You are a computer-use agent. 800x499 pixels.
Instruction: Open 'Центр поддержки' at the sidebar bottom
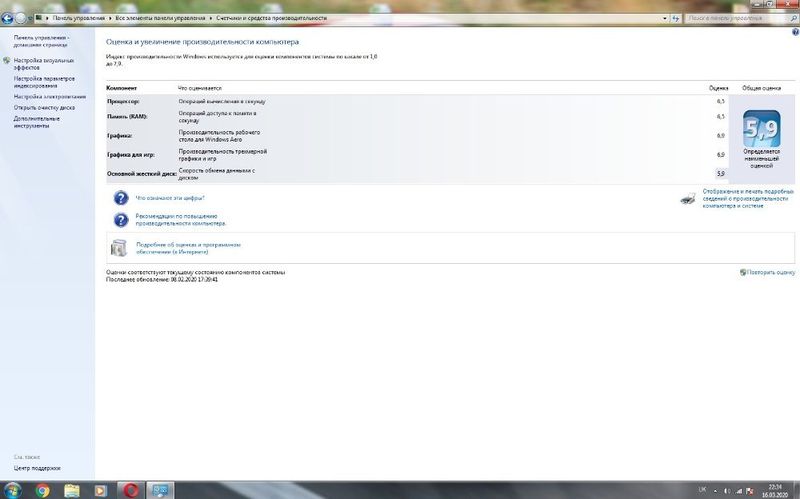click(x=36, y=467)
